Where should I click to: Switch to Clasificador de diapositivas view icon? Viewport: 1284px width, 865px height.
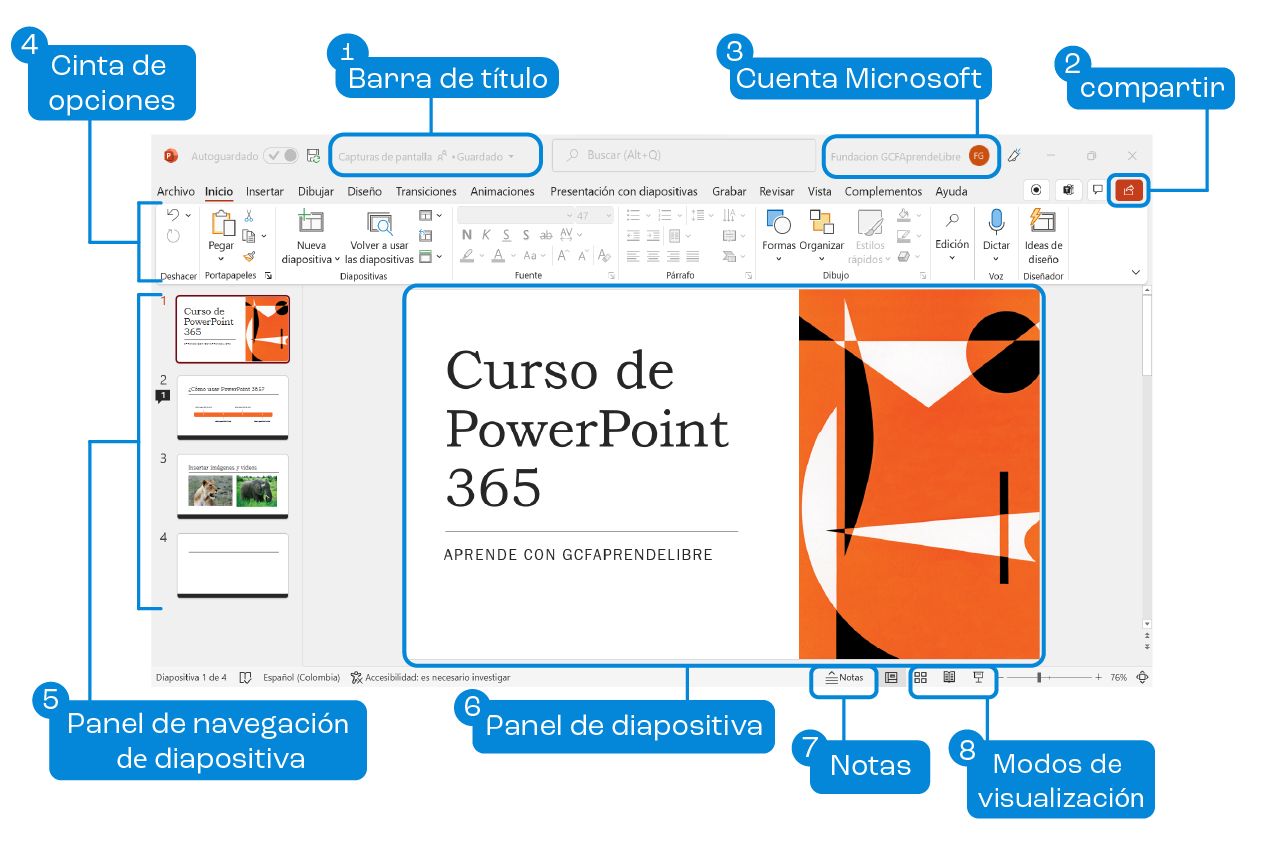[921, 677]
